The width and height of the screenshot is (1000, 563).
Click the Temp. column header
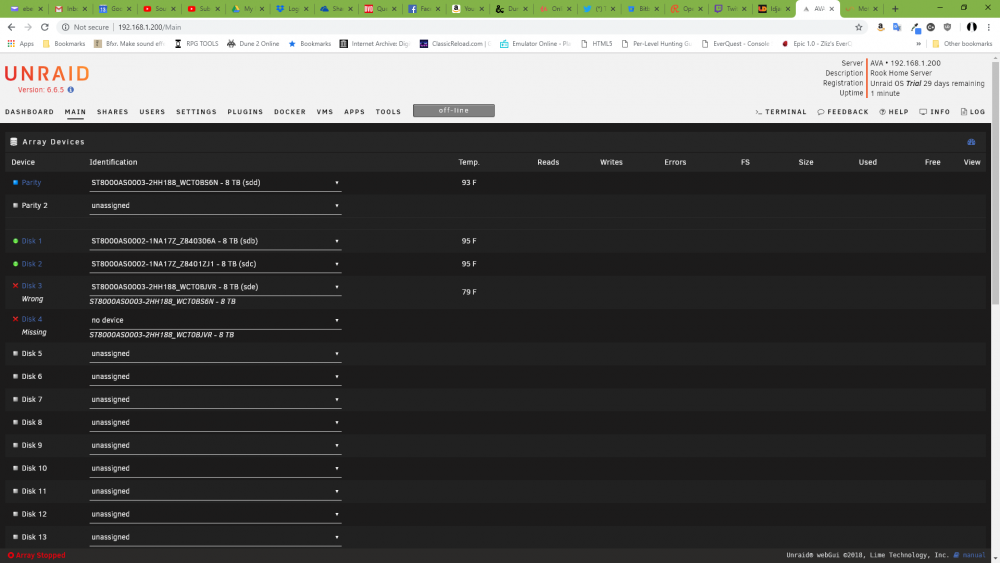[x=469, y=162]
